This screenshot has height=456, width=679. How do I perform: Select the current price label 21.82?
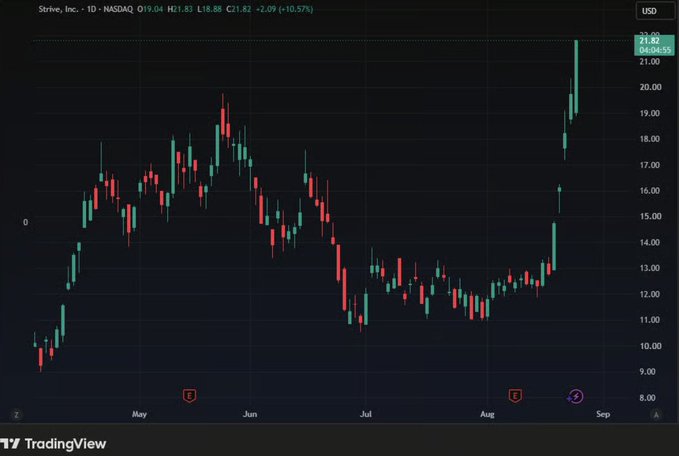click(650, 41)
